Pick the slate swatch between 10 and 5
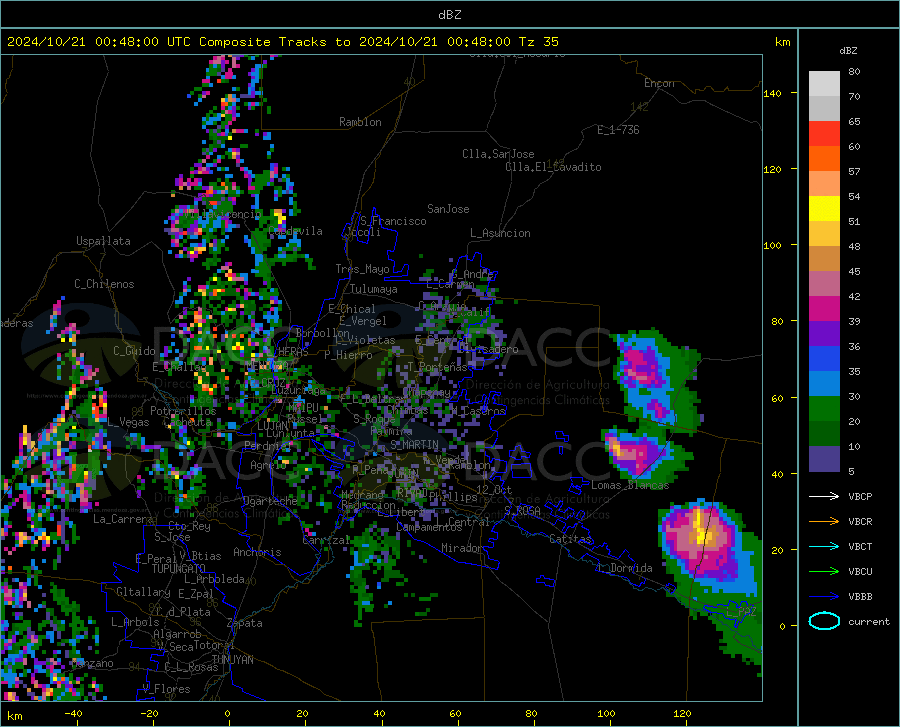 824,458
